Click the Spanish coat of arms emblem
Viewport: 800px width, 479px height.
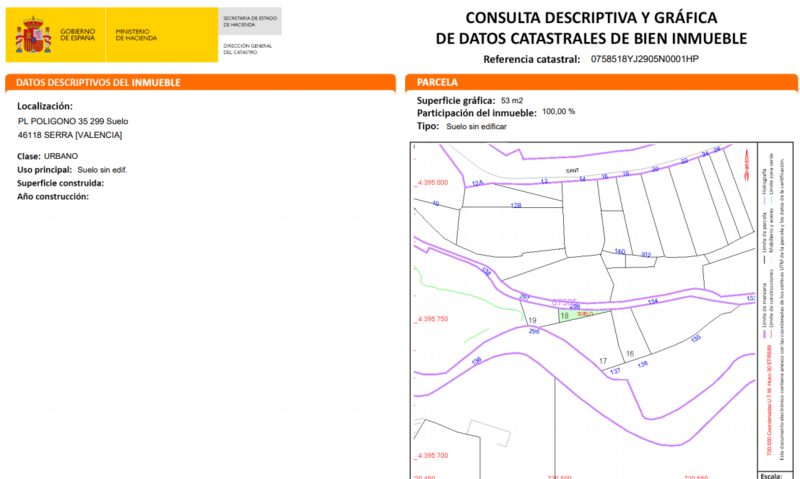pos(33,35)
